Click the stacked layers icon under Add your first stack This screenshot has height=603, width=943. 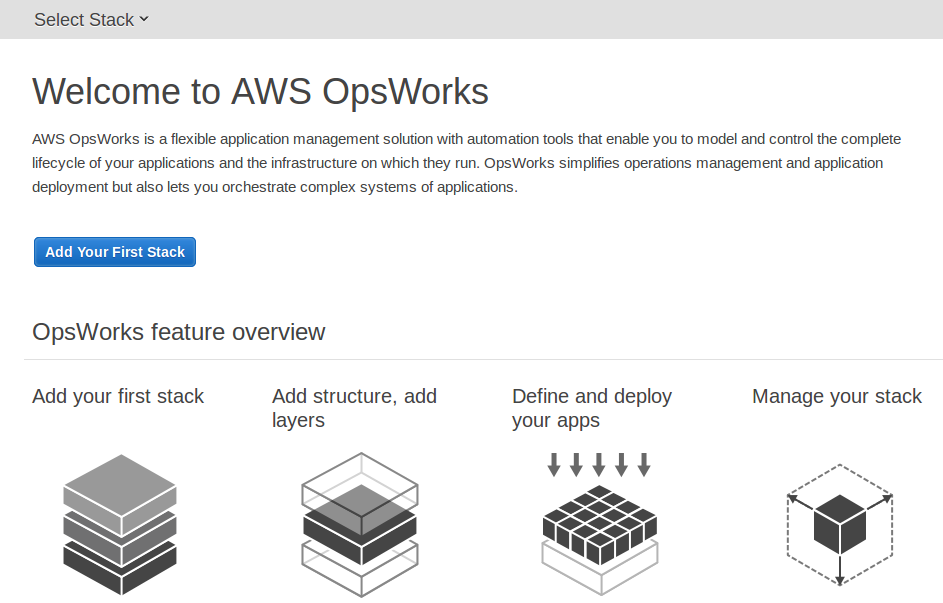coord(120,524)
